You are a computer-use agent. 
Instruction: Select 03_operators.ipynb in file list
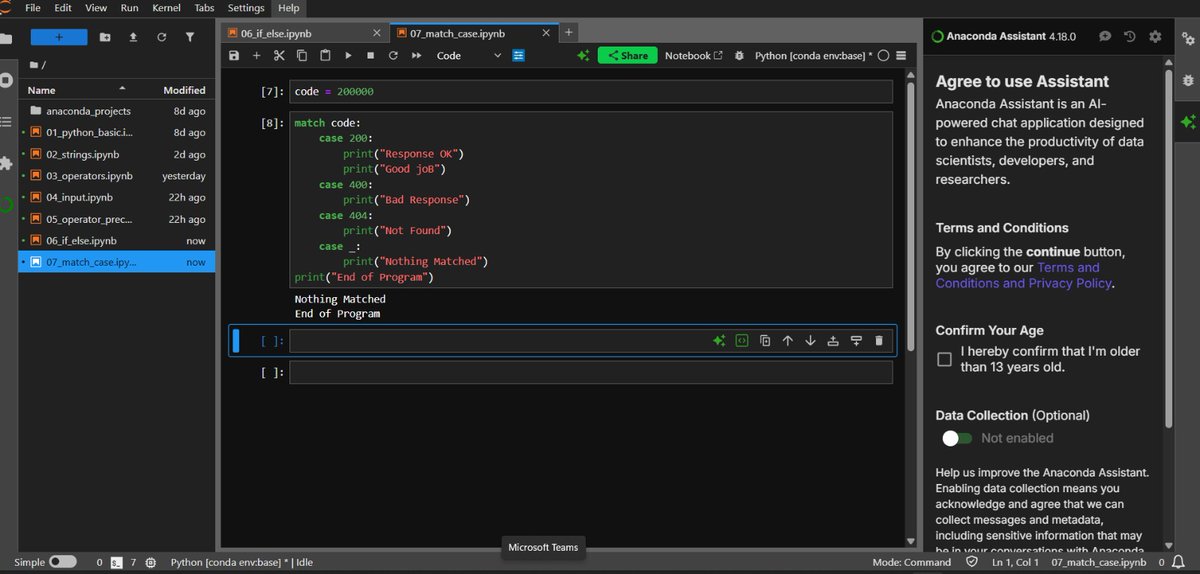click(x=117, y=176)
